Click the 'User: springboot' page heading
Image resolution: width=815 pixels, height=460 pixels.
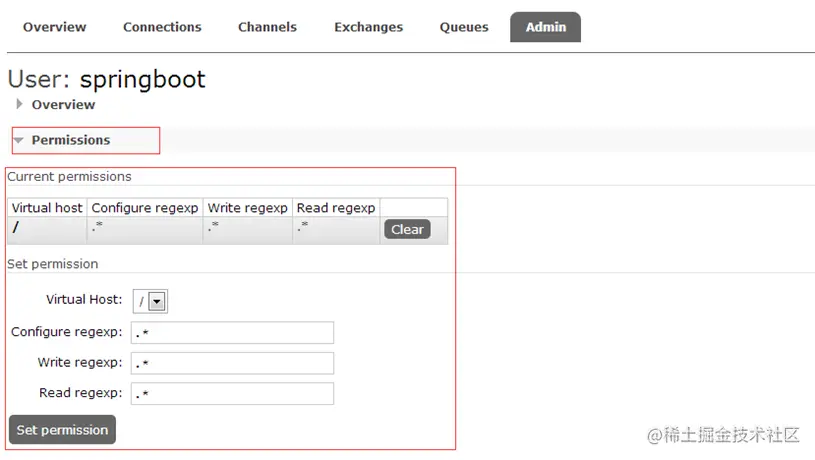[x=107, y=80]
